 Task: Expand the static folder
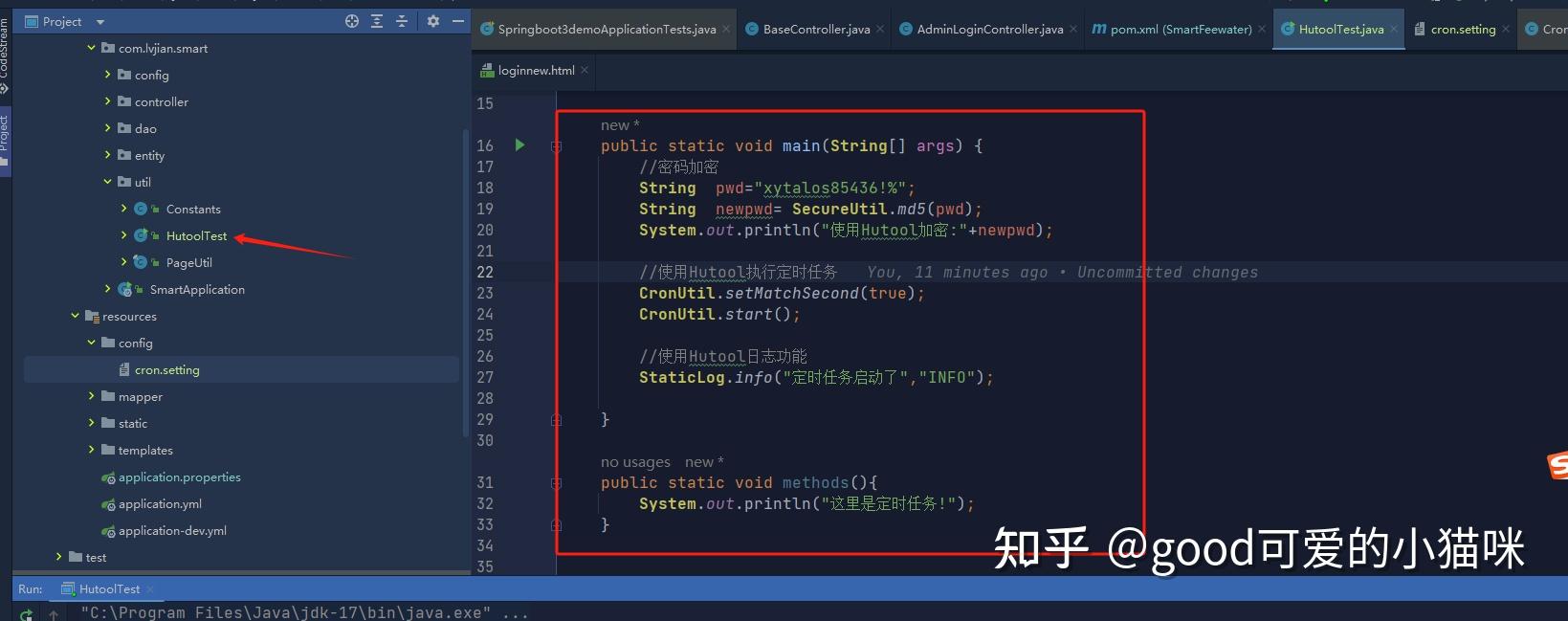coord(91,423)
